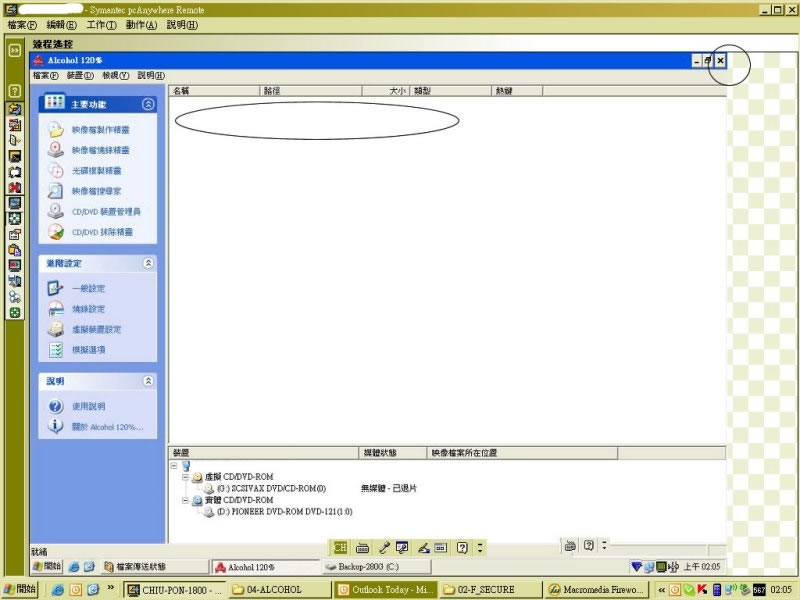Sort image list by 類型 column header
The width and height of the screenshot is (800, 600).
450,91
